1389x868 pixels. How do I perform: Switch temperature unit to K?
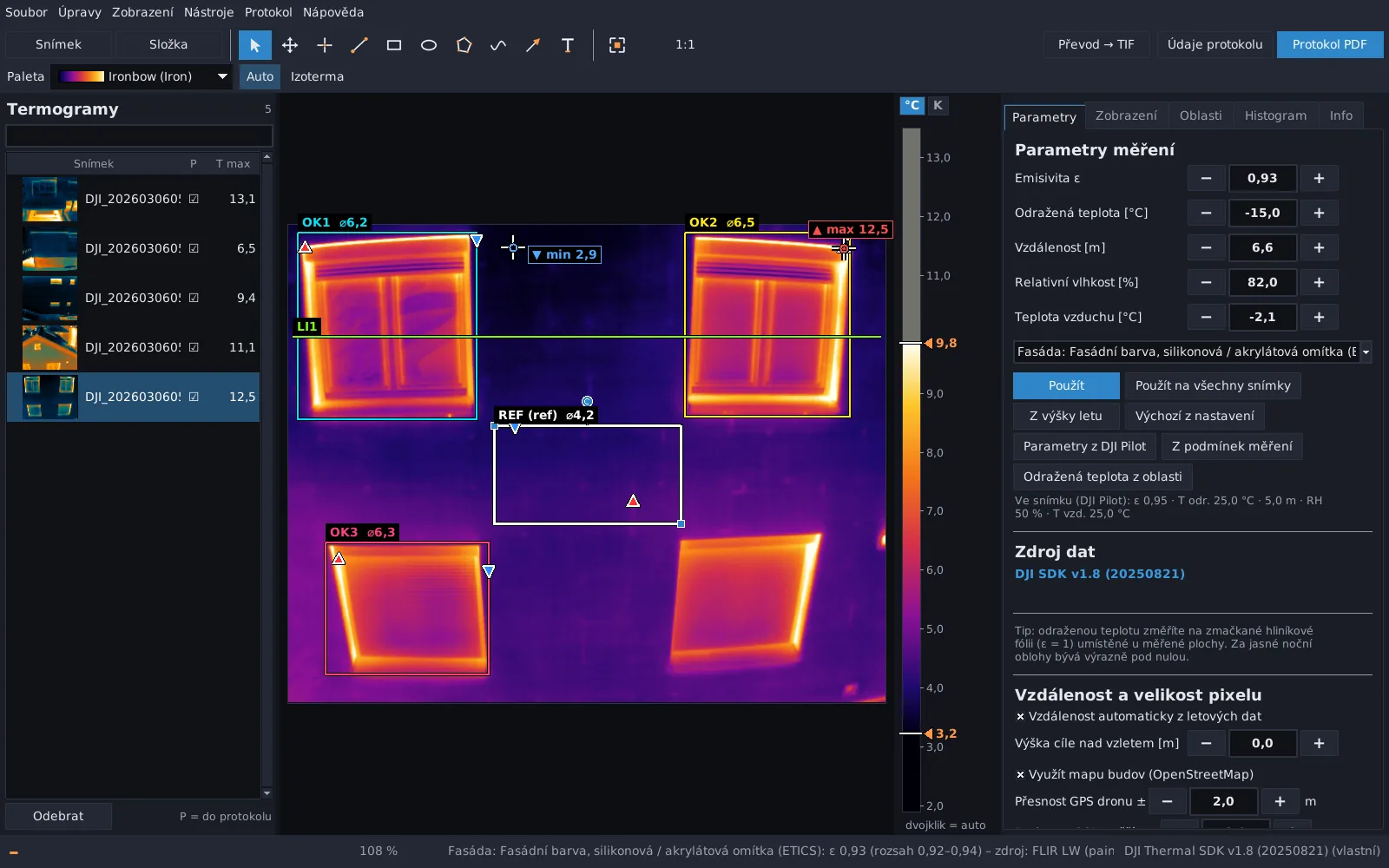click(938, 105)
